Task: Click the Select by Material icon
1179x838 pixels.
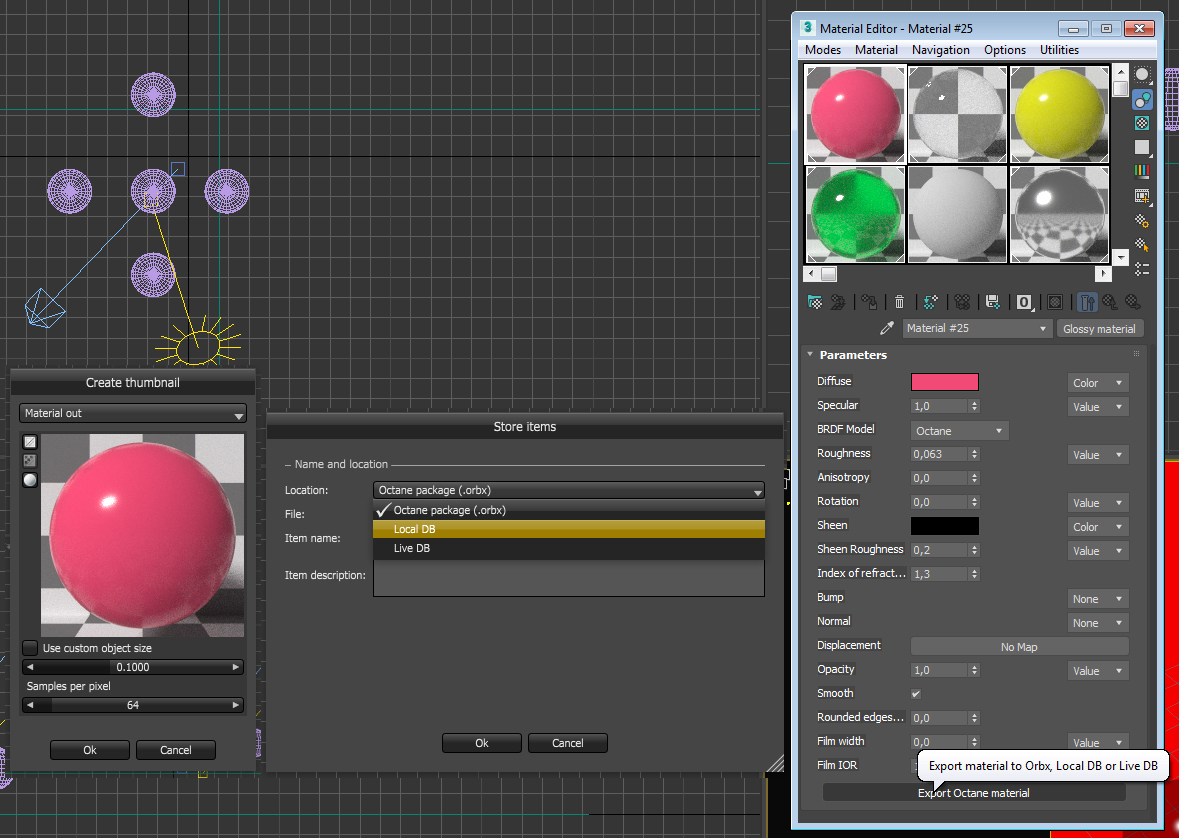Action: tap(1142, 244)
